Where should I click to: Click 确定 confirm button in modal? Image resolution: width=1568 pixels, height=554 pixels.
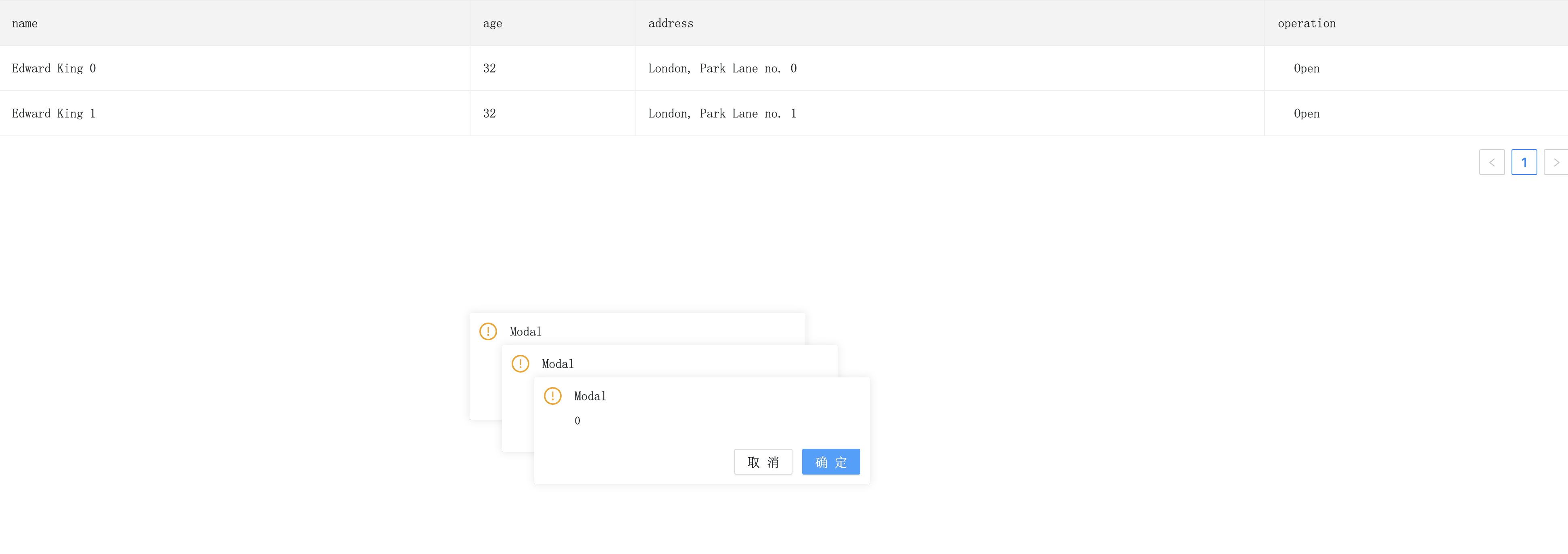coord(830,462)
